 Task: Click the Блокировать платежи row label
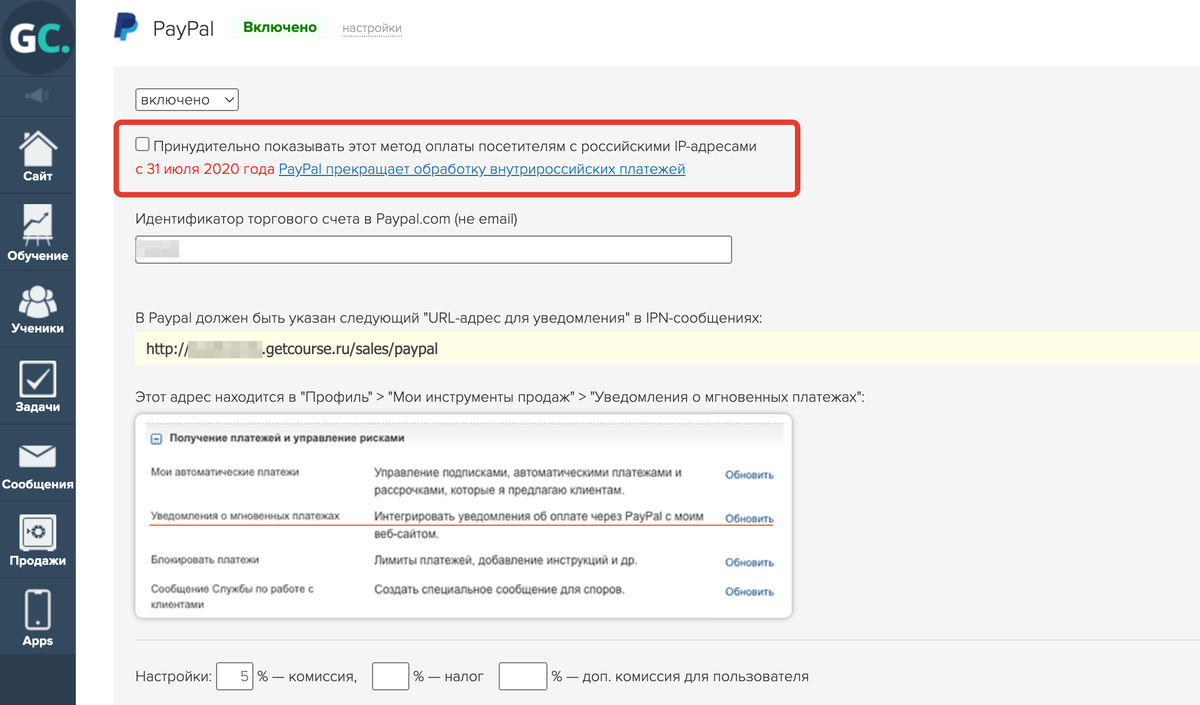click(x=205, y=560)
